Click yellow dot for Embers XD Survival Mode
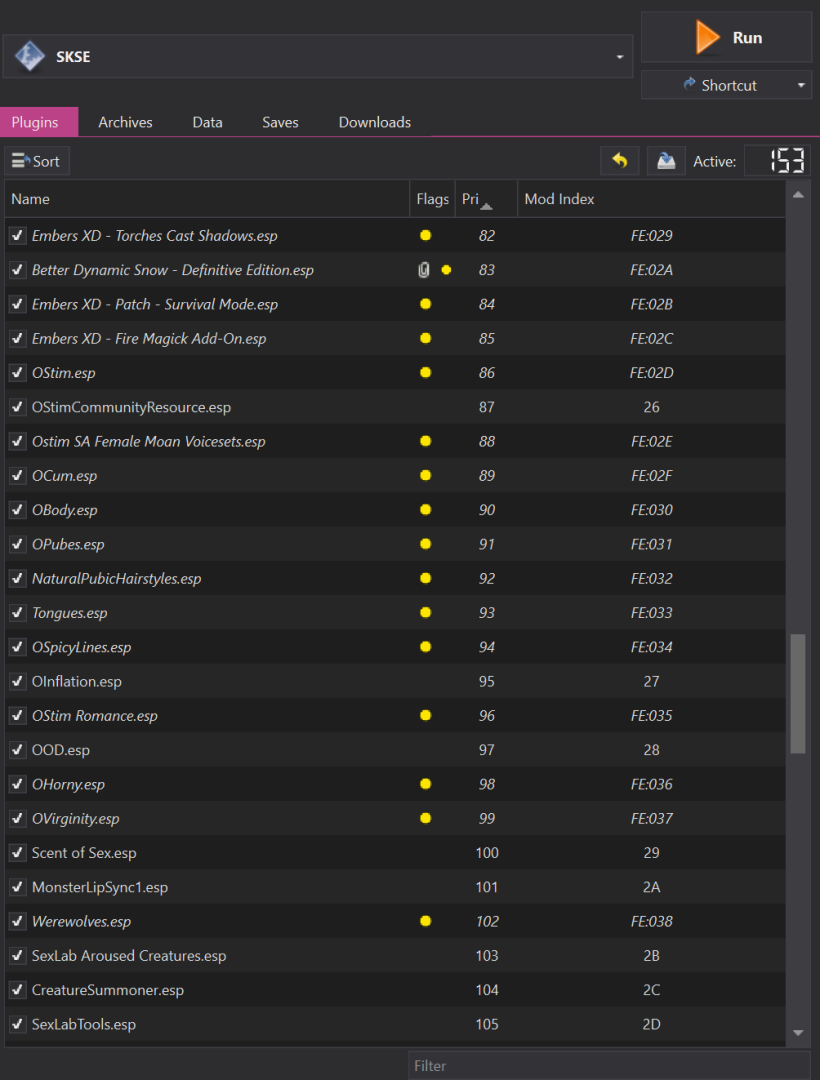Screen dimensions: 820x1080 [x=425, y=304]
